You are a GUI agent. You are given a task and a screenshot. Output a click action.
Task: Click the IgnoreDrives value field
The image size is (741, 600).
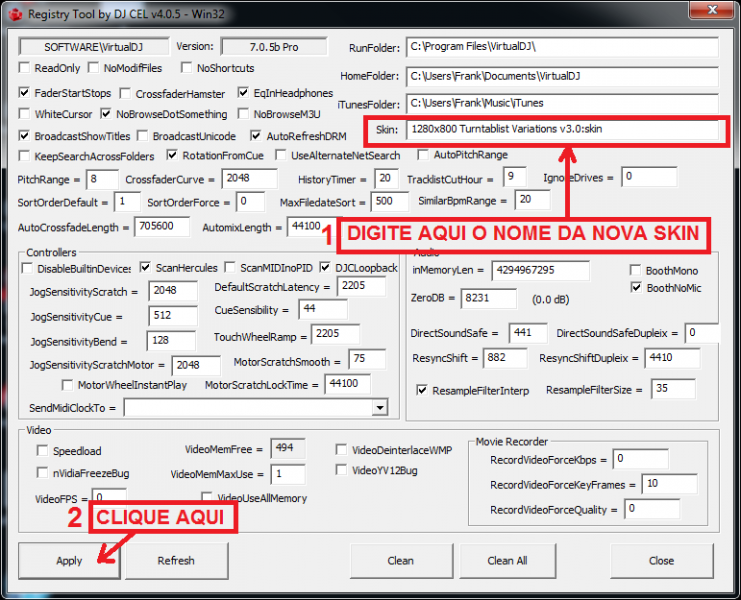[649, 177]
